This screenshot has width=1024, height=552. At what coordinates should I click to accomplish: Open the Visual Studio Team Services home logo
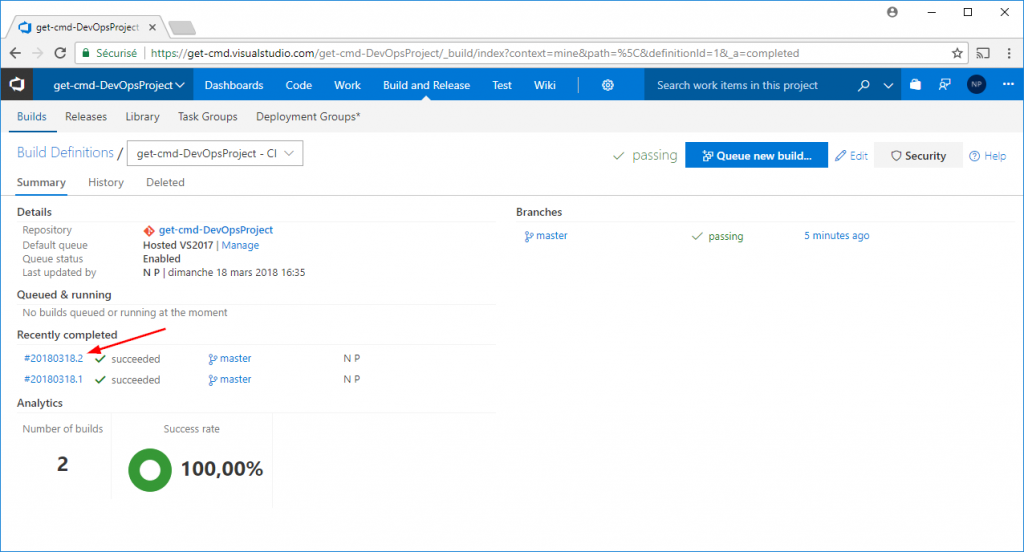click(17, 84)
